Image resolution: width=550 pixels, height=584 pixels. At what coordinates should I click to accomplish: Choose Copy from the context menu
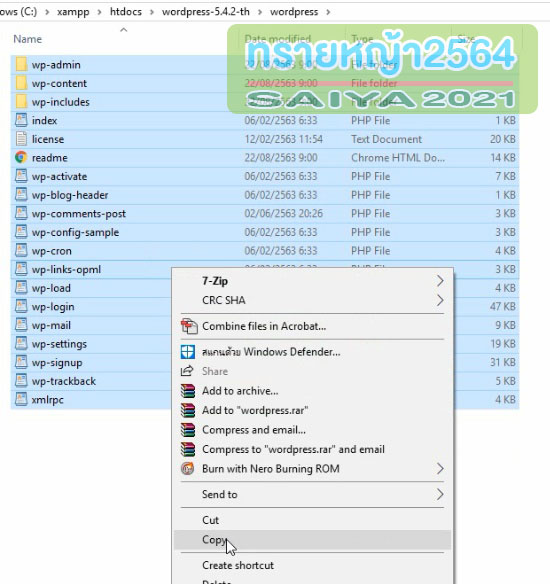click(312, 540)
